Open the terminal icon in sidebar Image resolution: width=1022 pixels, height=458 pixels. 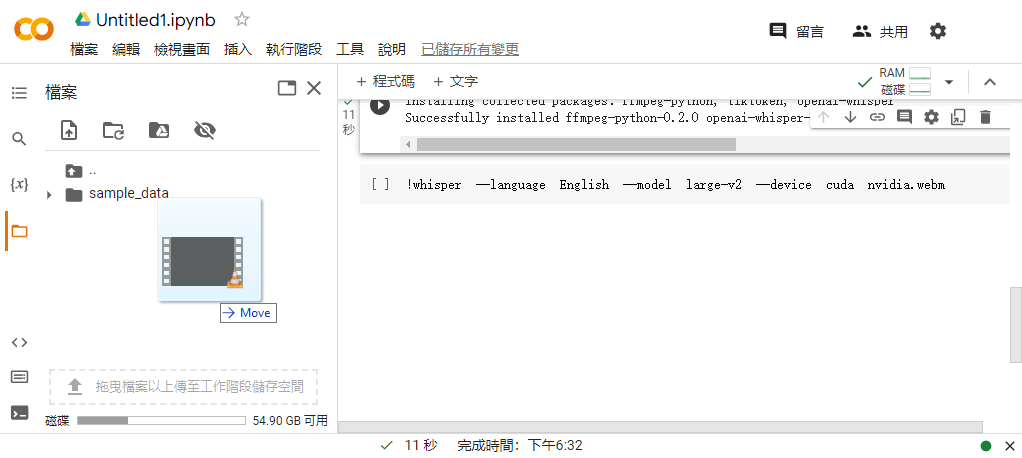click(19, 412)
